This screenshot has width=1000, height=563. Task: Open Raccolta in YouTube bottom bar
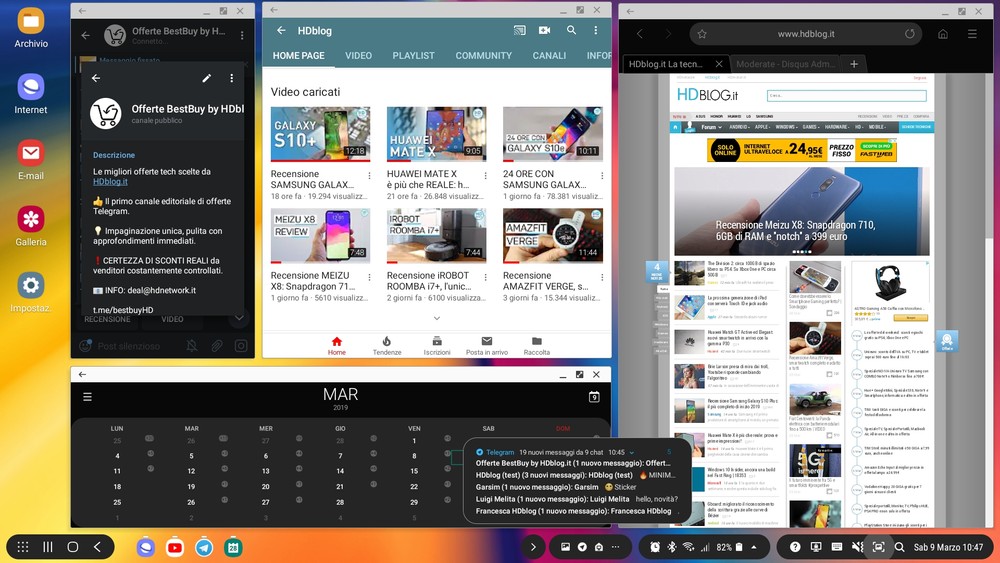[x=537, y=346]
